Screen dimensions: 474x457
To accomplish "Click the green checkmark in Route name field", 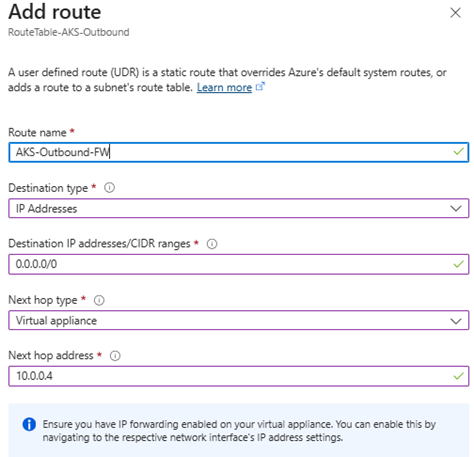I will [x=459, y=152].
